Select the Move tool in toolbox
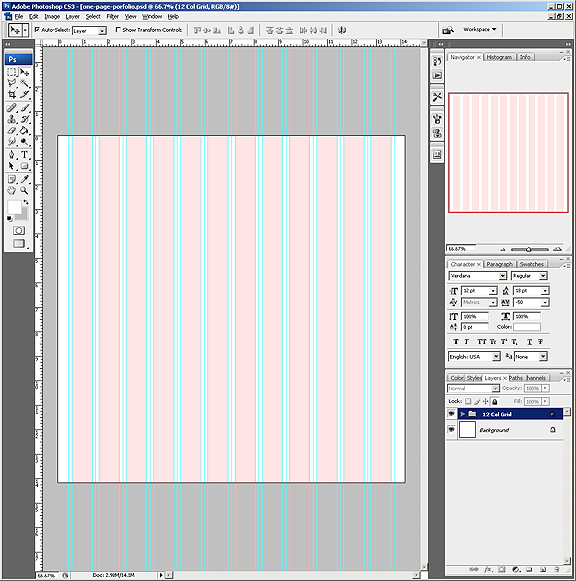This screenshot has height=581, width=576. pyautogui.click(x=24, y=72)
